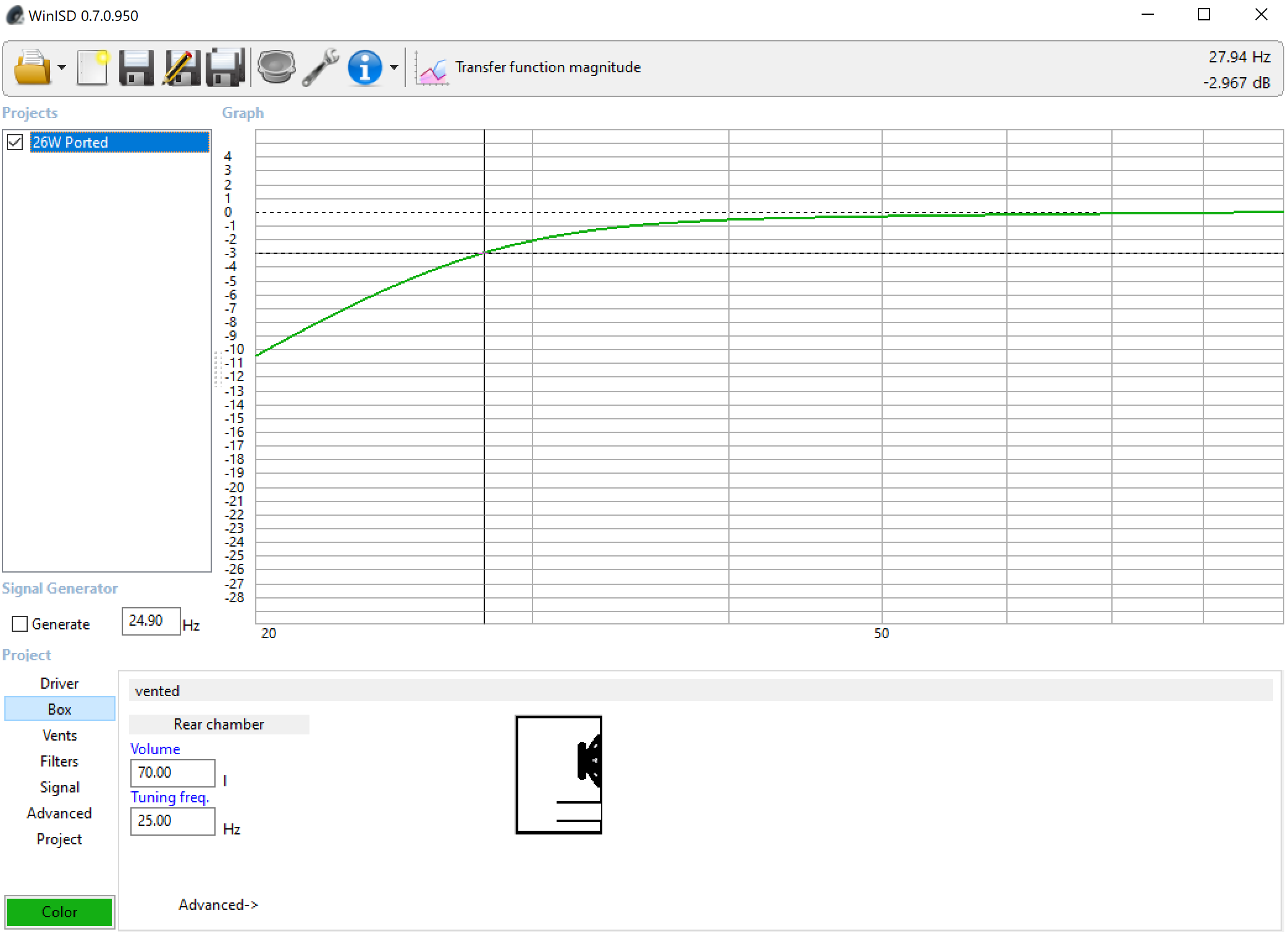Viewport: 1288px width, 937px height.
Task: Click the Save As pencil-floppy icon
Action: click(181, 67)
